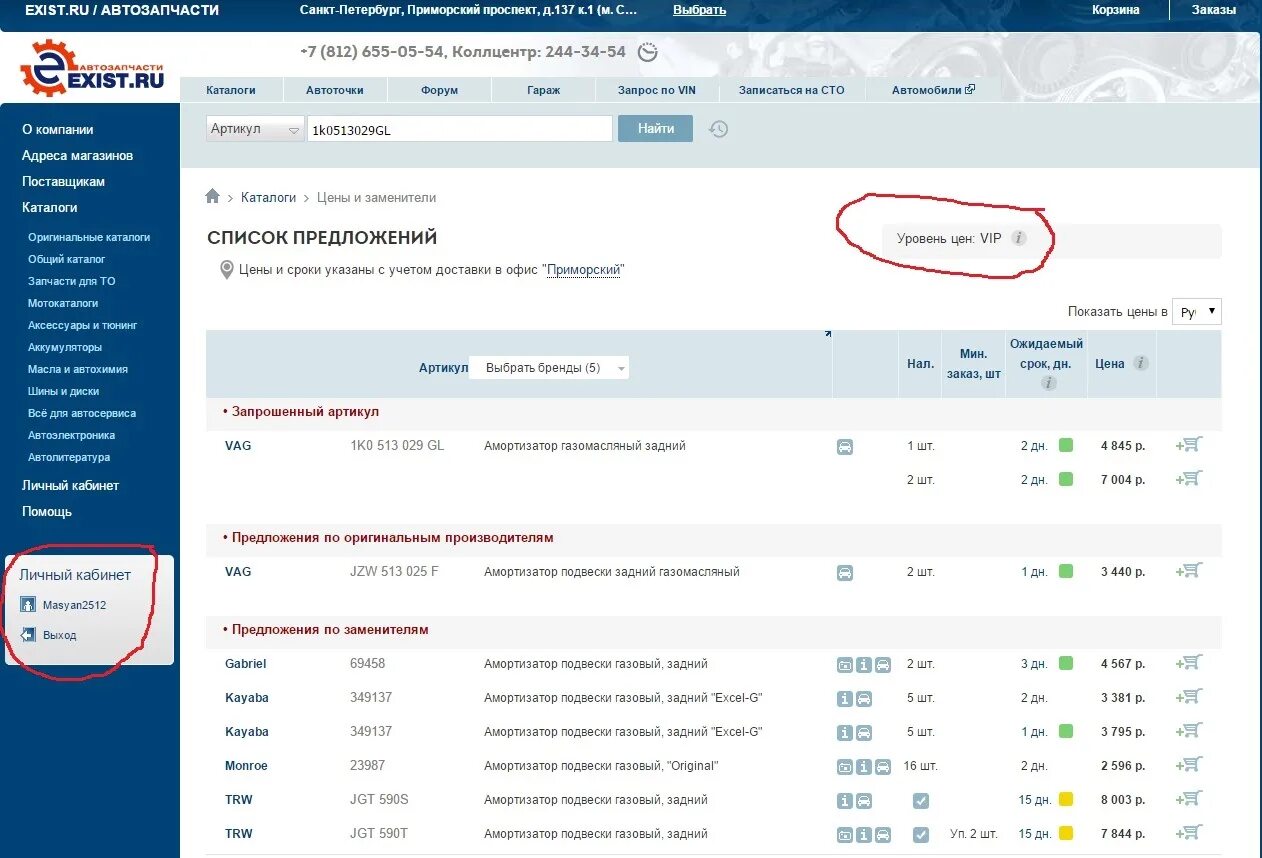
Task: Open Масла и автохимия in sidebar
Action: pos(78,369)
